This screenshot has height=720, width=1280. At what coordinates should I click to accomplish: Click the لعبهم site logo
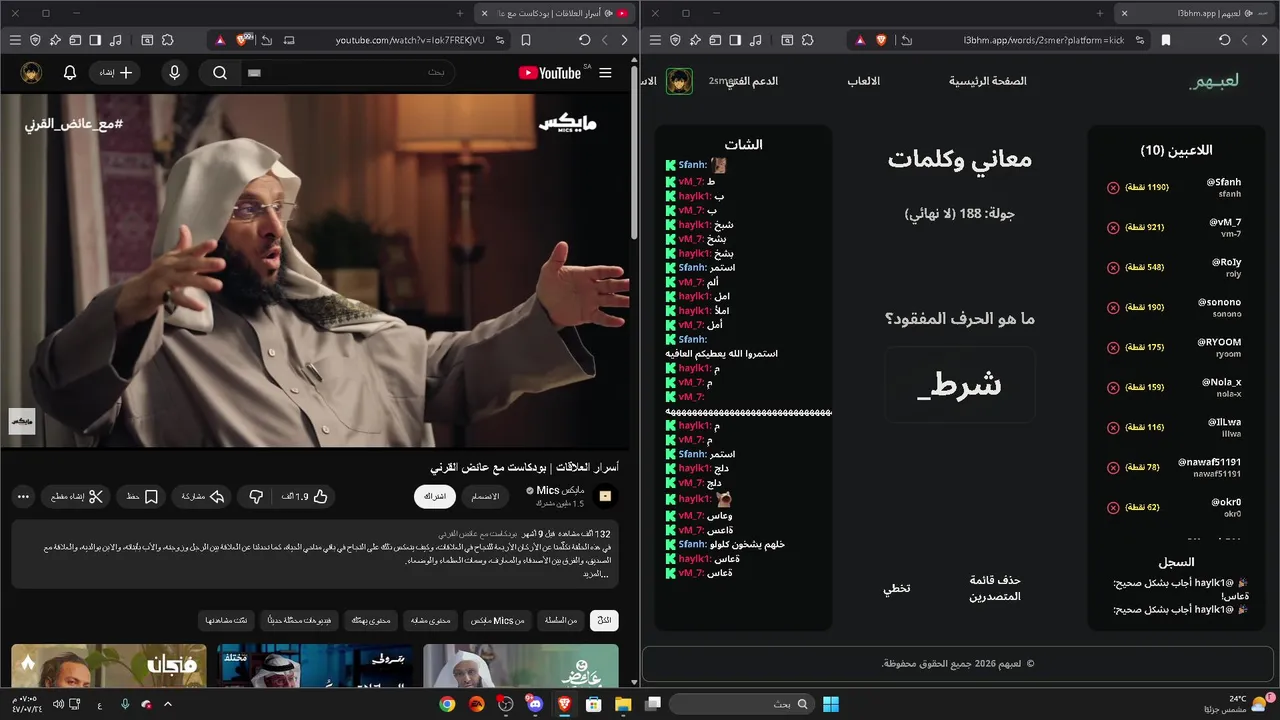pyautogui.click(x=1214, y=81)
